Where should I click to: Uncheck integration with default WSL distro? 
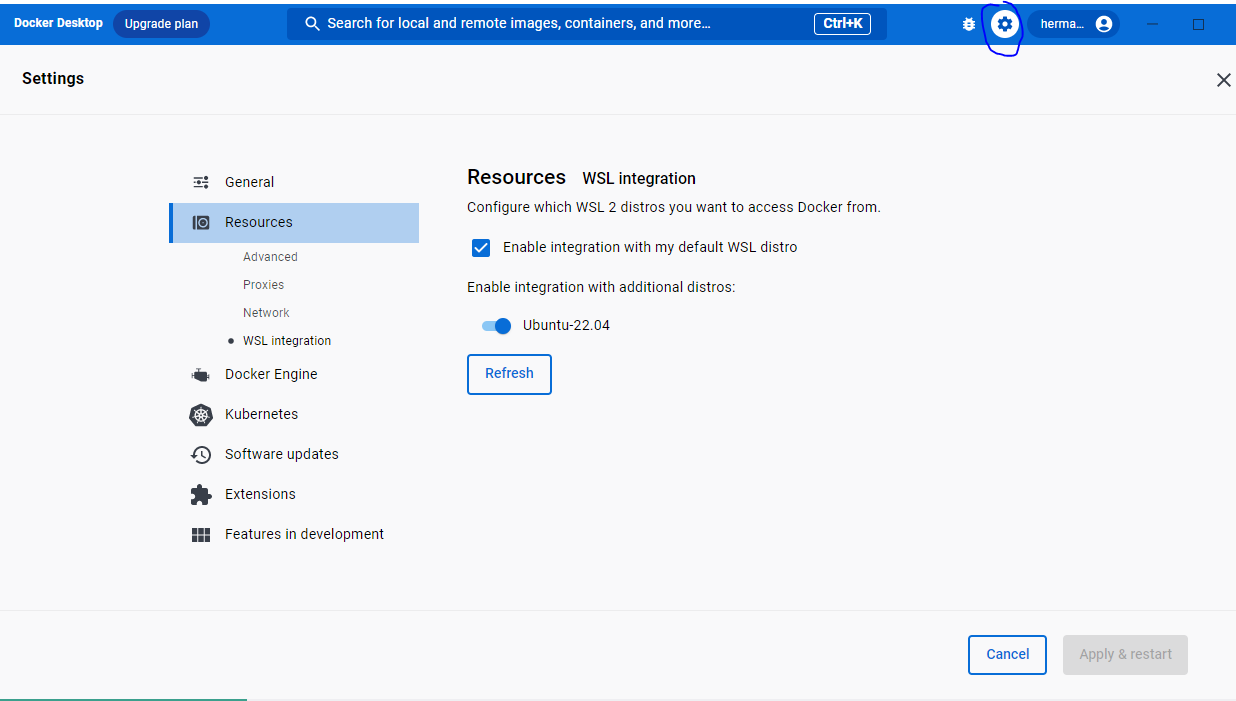click(x=481, y=248)
